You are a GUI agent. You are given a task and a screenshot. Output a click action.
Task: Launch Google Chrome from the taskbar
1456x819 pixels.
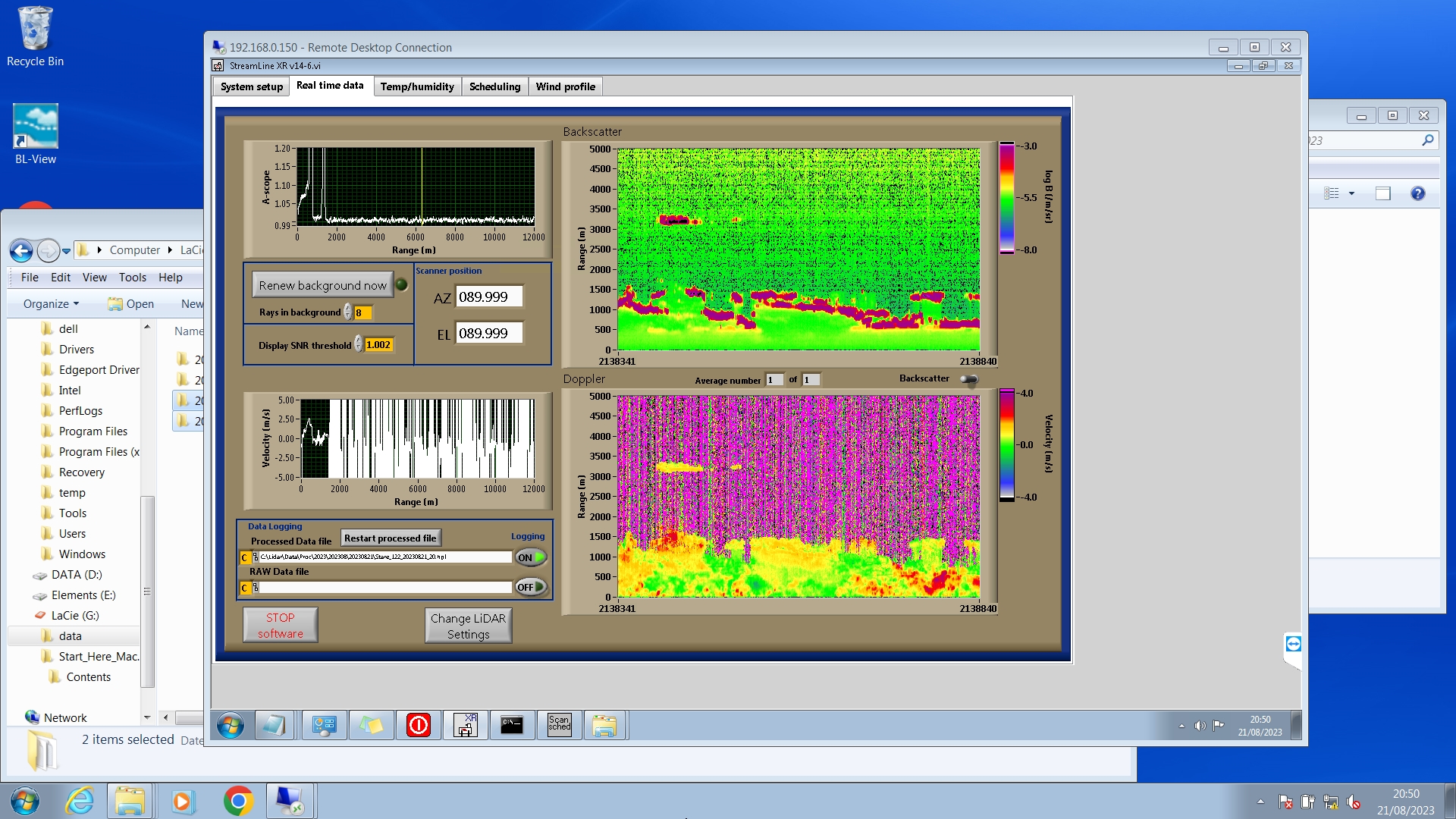[x=238, y=801]
